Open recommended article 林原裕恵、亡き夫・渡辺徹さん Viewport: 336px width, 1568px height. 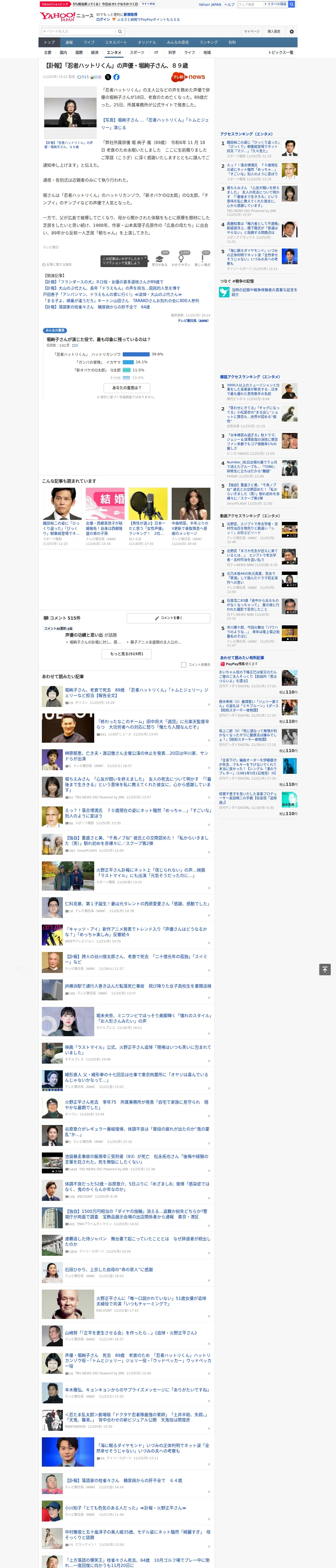[x=136, y=756]
